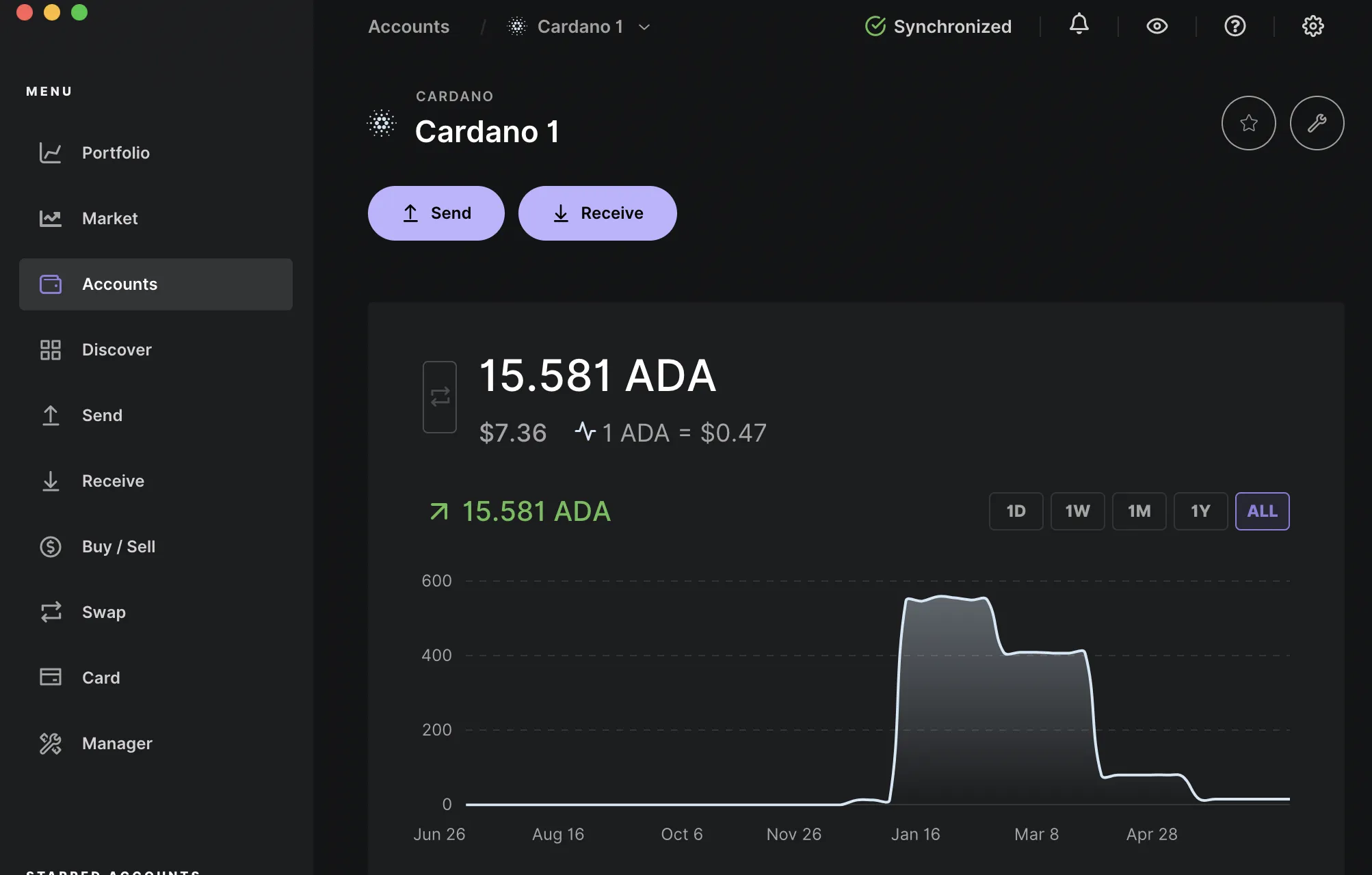
Task: Click the visibility eye icon
Action: [1157, 26]
